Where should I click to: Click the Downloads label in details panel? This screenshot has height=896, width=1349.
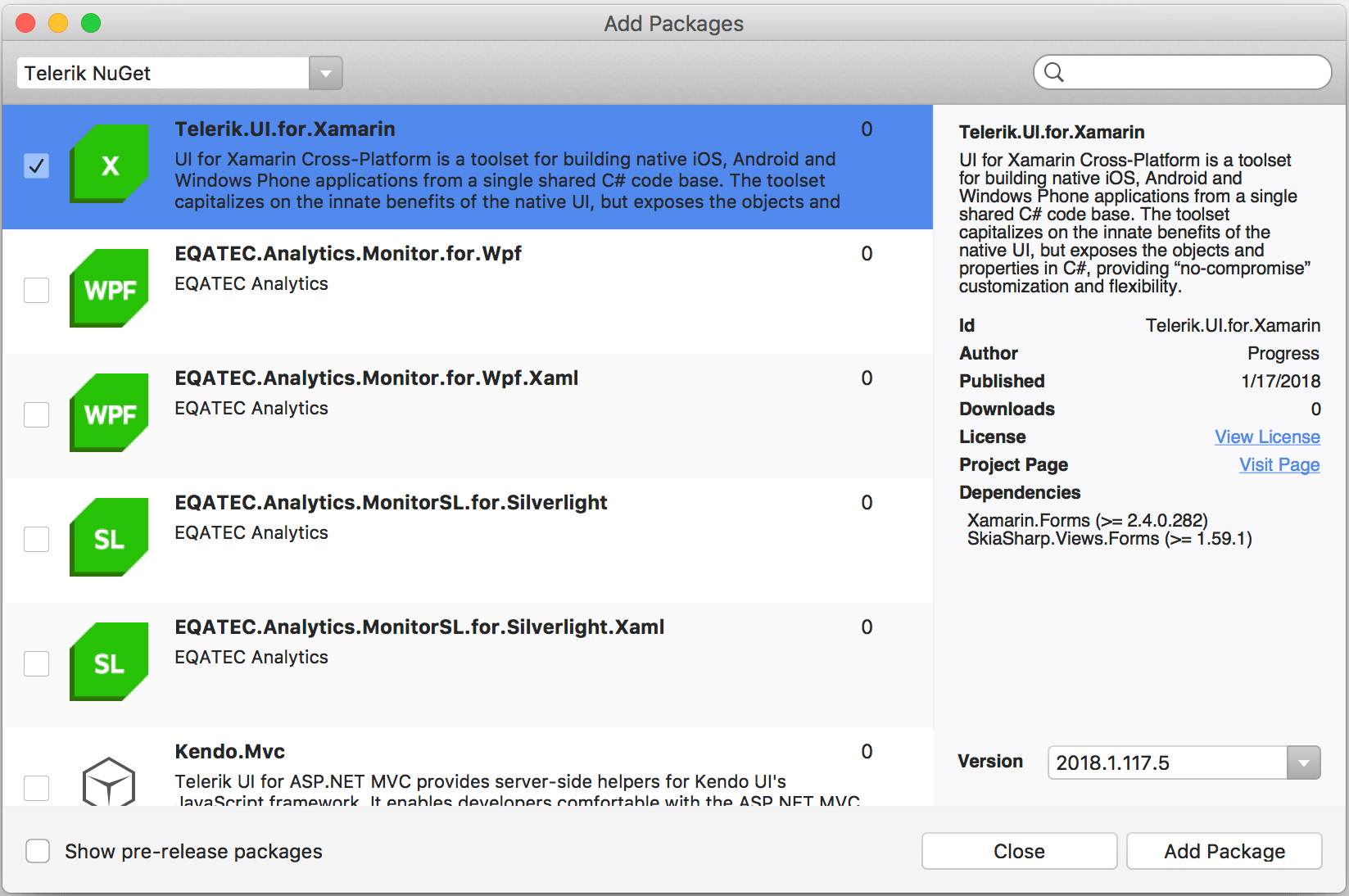(x=1007, y=410)
